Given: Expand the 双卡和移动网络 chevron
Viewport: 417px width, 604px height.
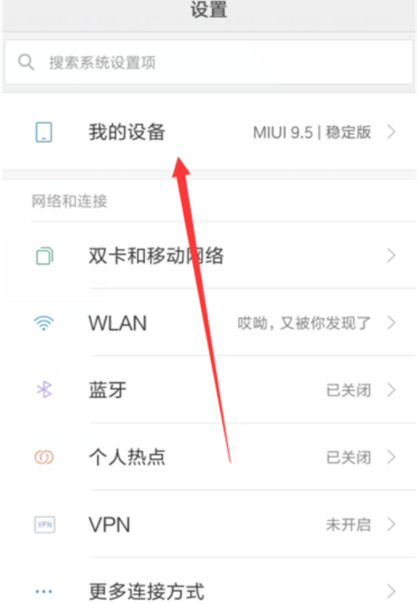Looking at the screenshot, I should coord(392,255).
